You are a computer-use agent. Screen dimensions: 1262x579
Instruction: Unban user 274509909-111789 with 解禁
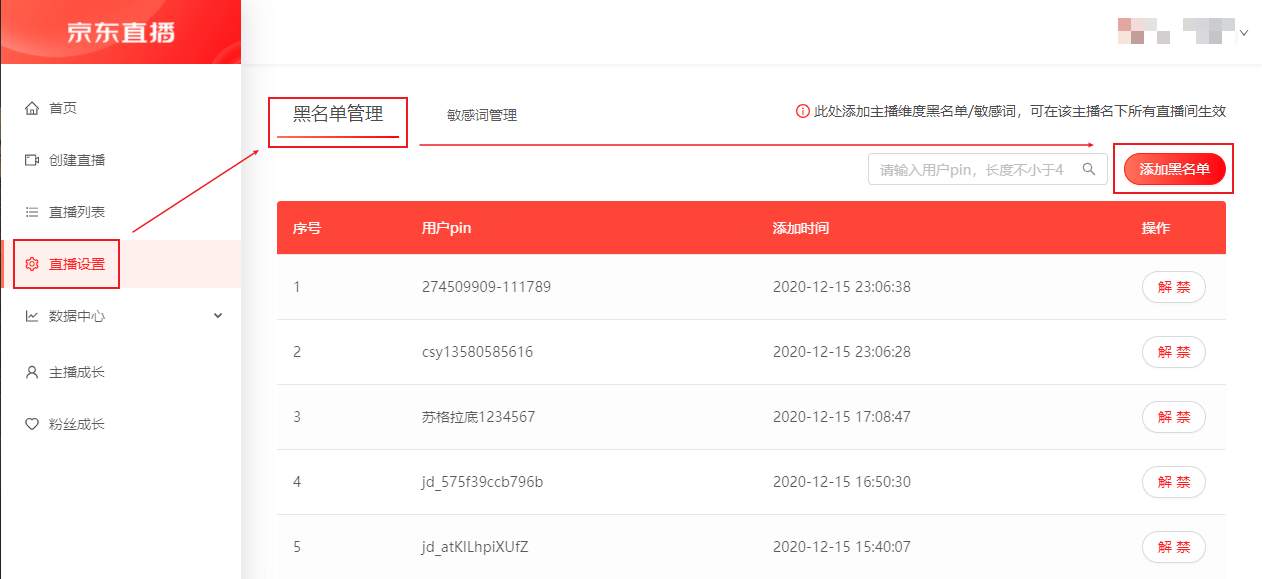pyautogui.click(x=1174, y=287)
